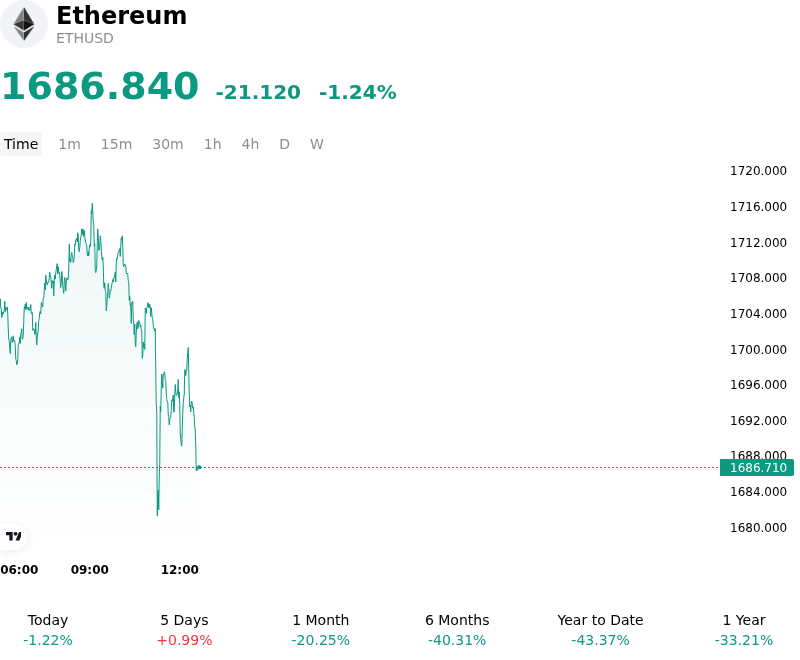Click the Ethereum diamond logo icon
The image size is (800, 660).
(x=23, y=24)
